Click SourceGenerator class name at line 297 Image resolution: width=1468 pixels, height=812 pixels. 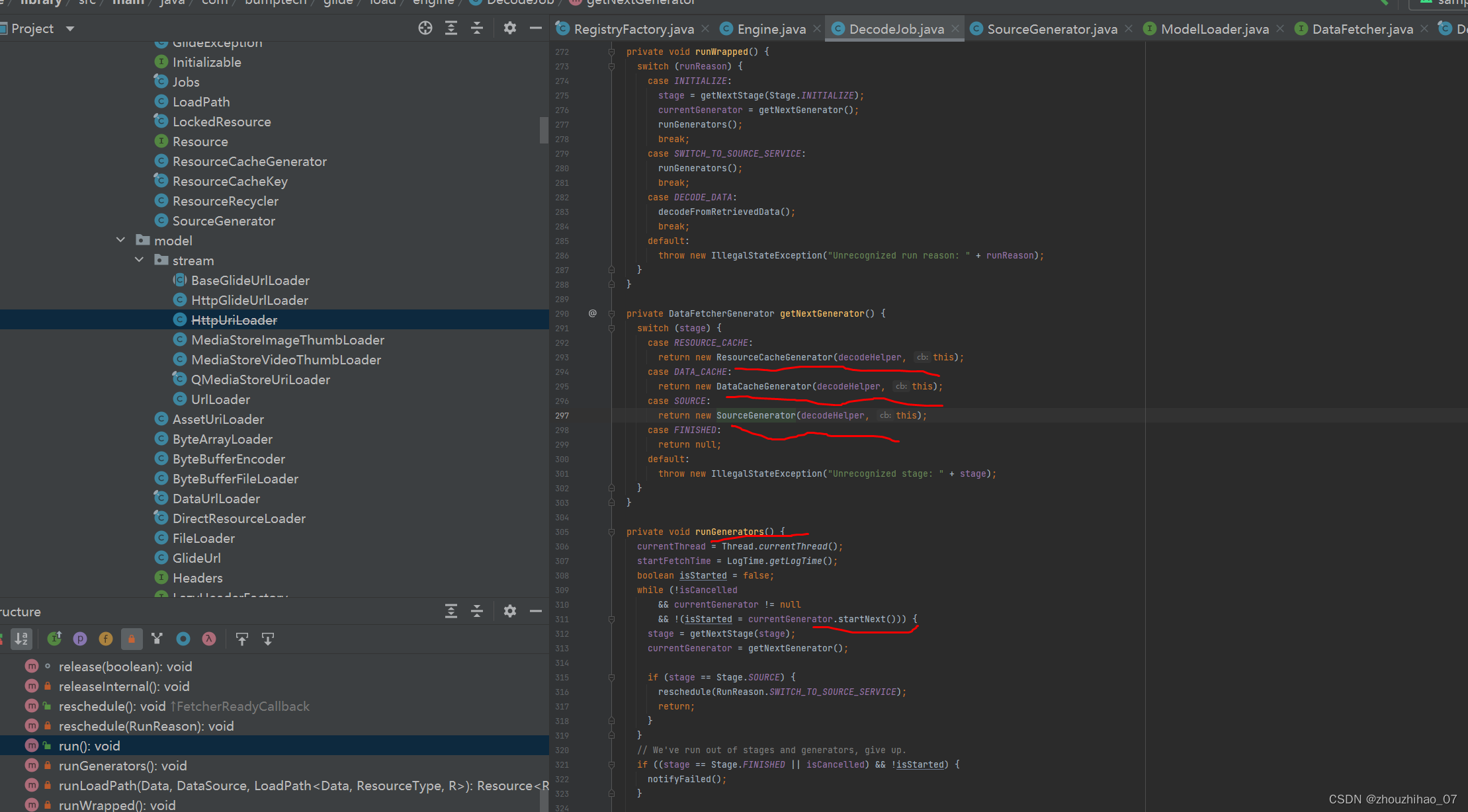point(756,415)
